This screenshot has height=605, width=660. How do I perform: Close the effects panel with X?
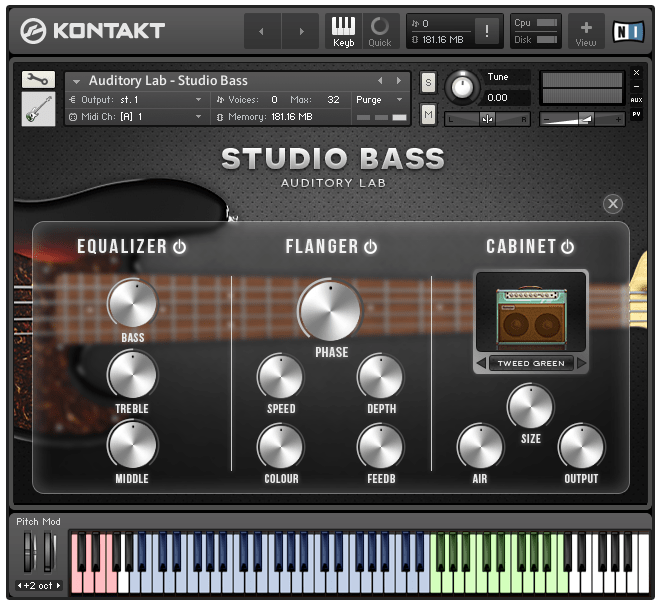(x=613, y=204)
